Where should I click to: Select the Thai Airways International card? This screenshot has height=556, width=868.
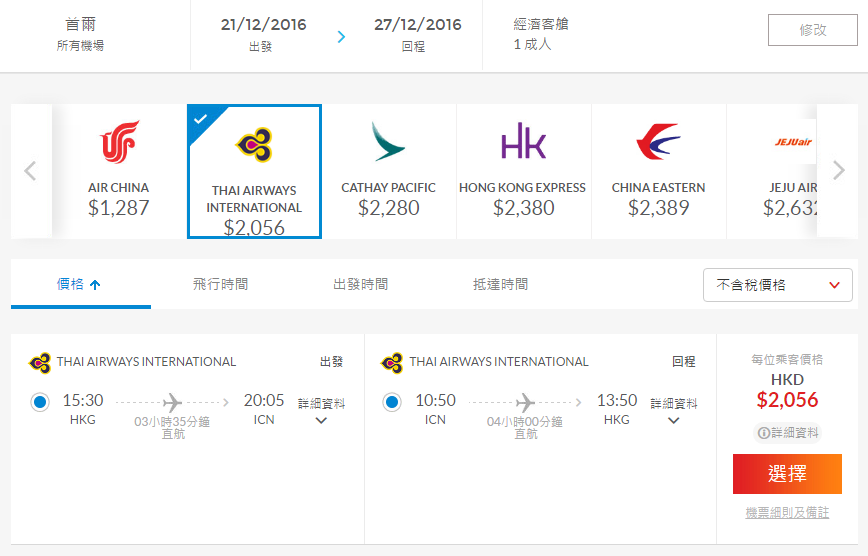coord(254,171)
